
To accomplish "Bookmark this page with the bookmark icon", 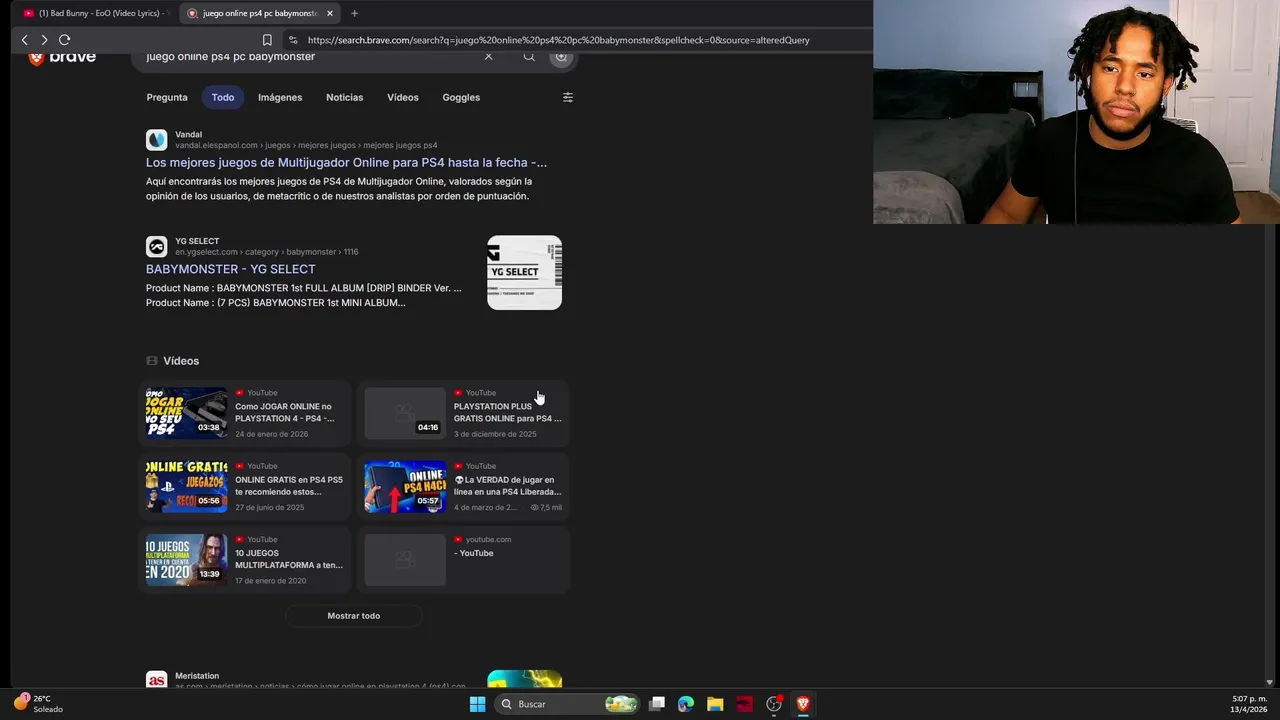I will (267, 40).
